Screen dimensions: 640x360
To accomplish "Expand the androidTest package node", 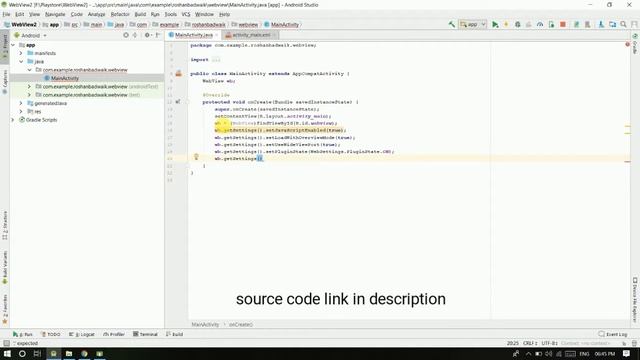I will click(29, 87).
